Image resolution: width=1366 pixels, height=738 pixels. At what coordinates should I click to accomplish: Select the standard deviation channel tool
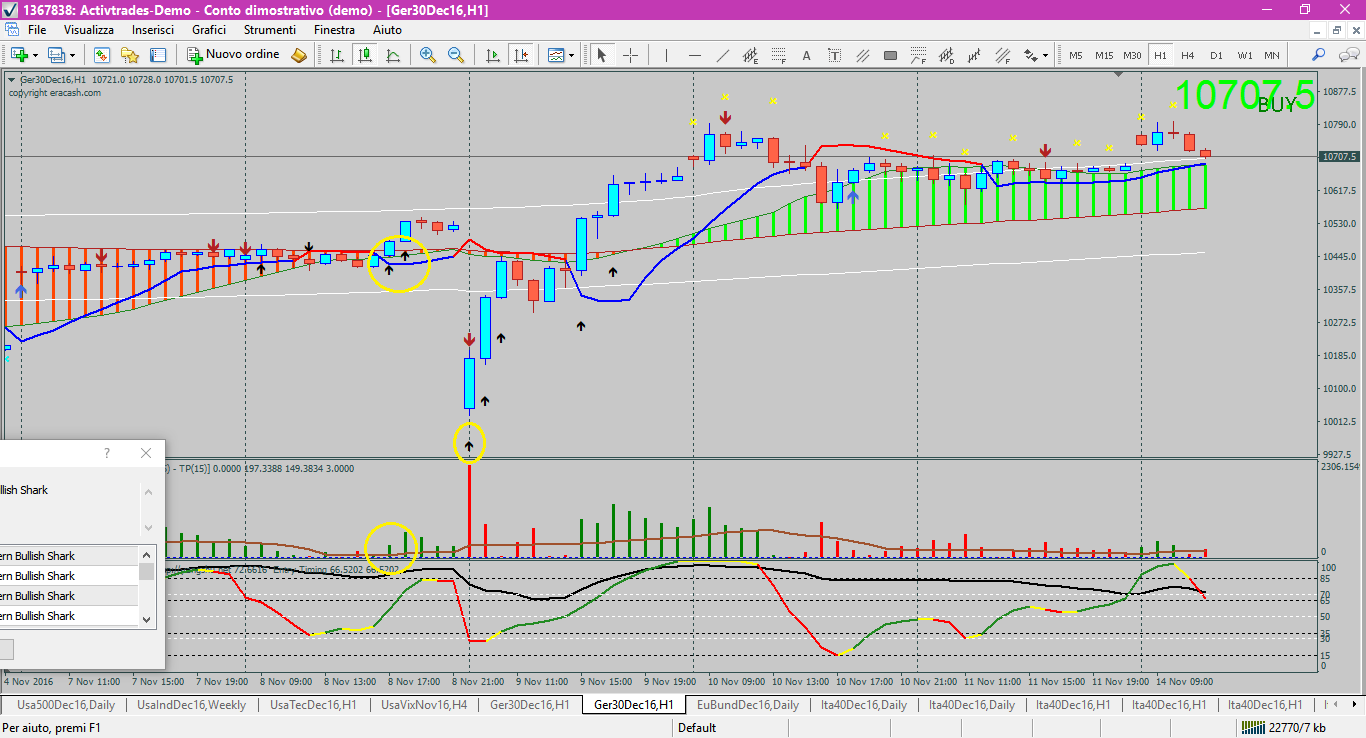(x=946, y=55)
